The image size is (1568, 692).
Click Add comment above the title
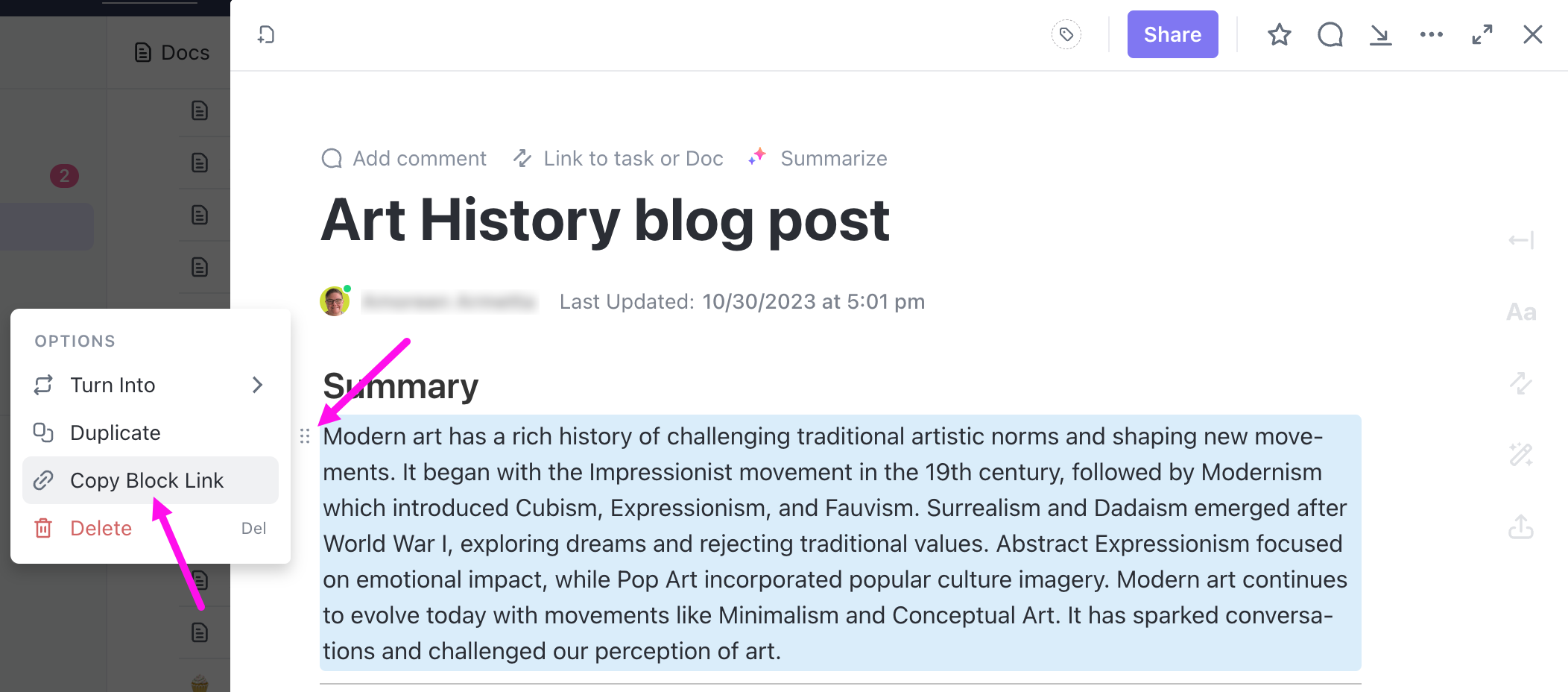point(404,158)
